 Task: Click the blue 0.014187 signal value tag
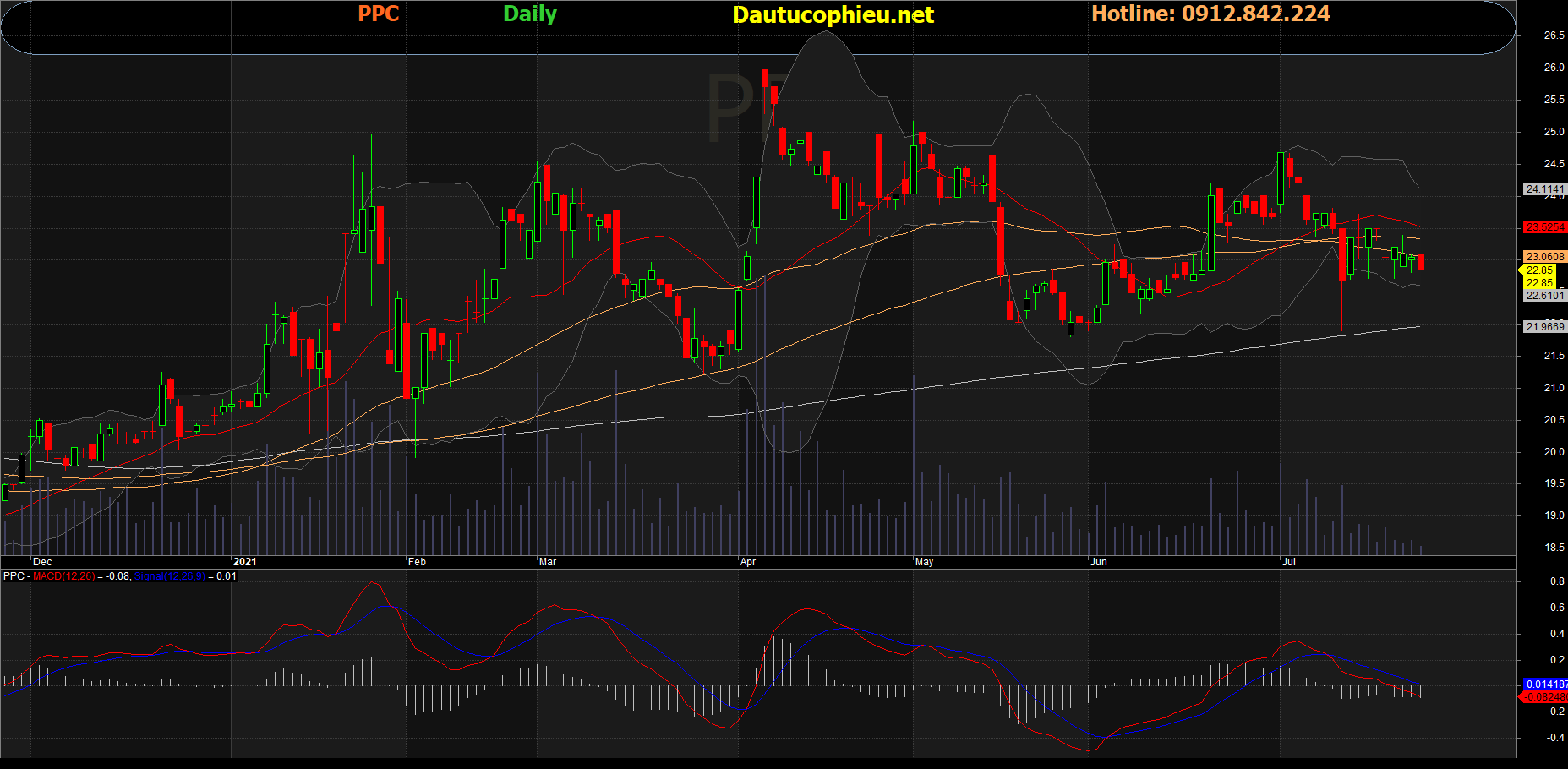coord(1545,684)
